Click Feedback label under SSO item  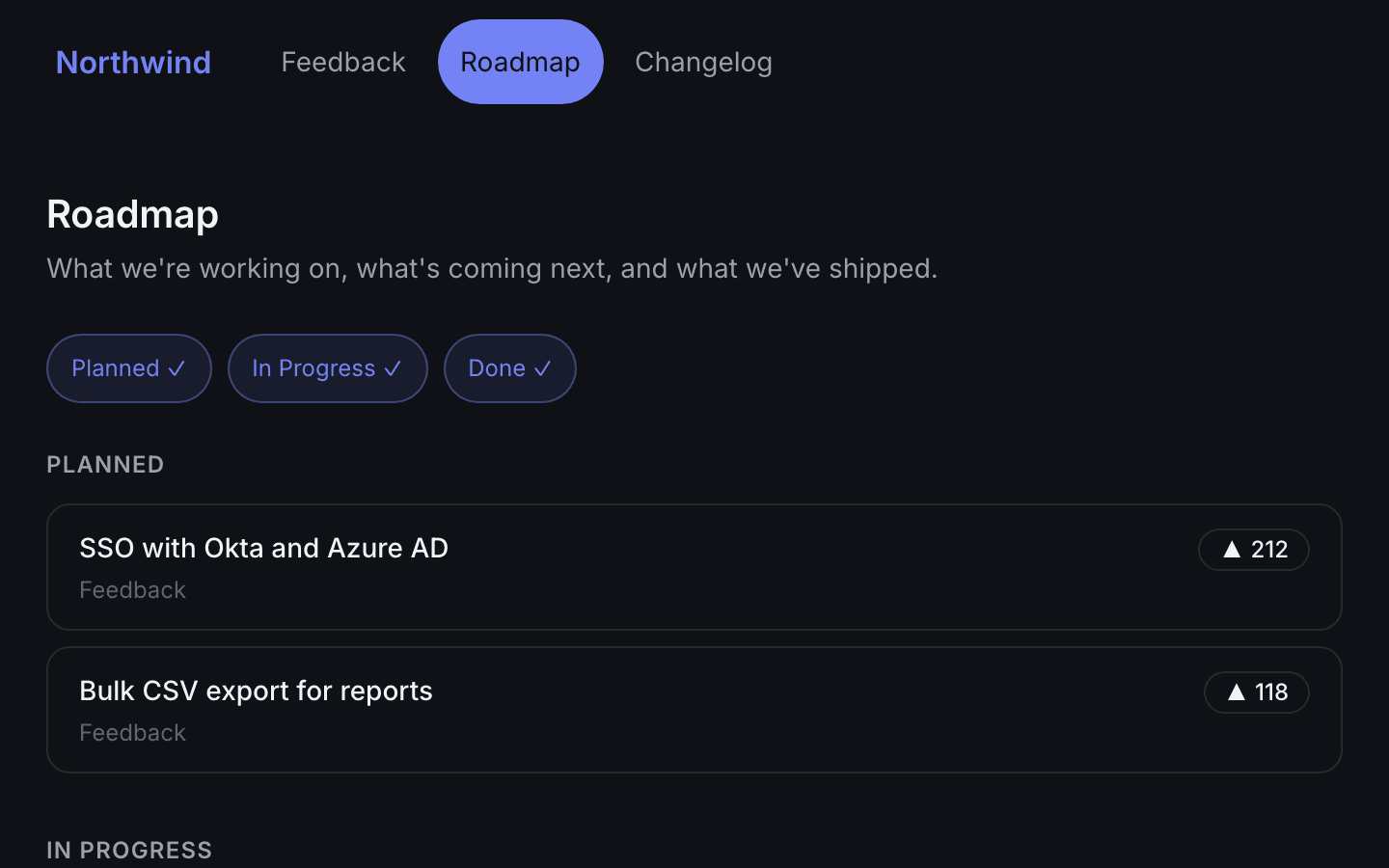(133, 590)
